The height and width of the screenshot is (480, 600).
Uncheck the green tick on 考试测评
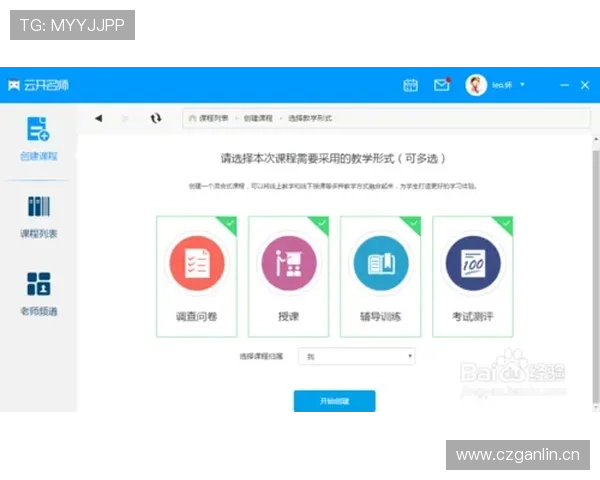506,224
